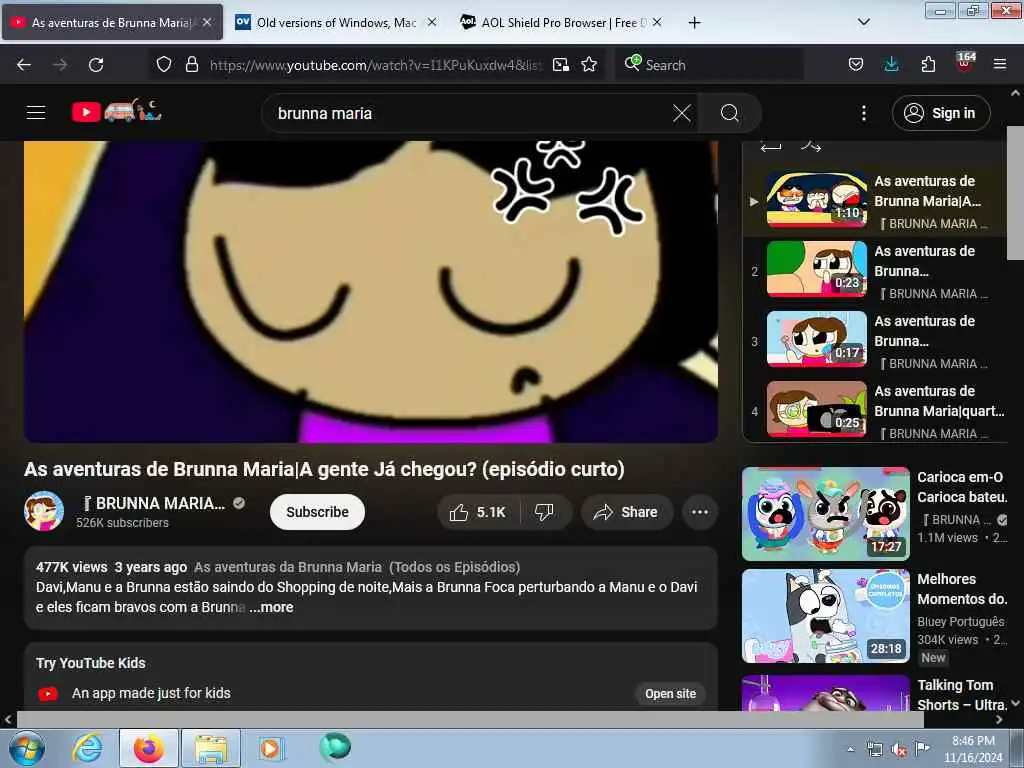Screen dimensions: 1024x768
Task: View site security via the padlock icon
Action: pyautogui.click(x=191, y=64)
